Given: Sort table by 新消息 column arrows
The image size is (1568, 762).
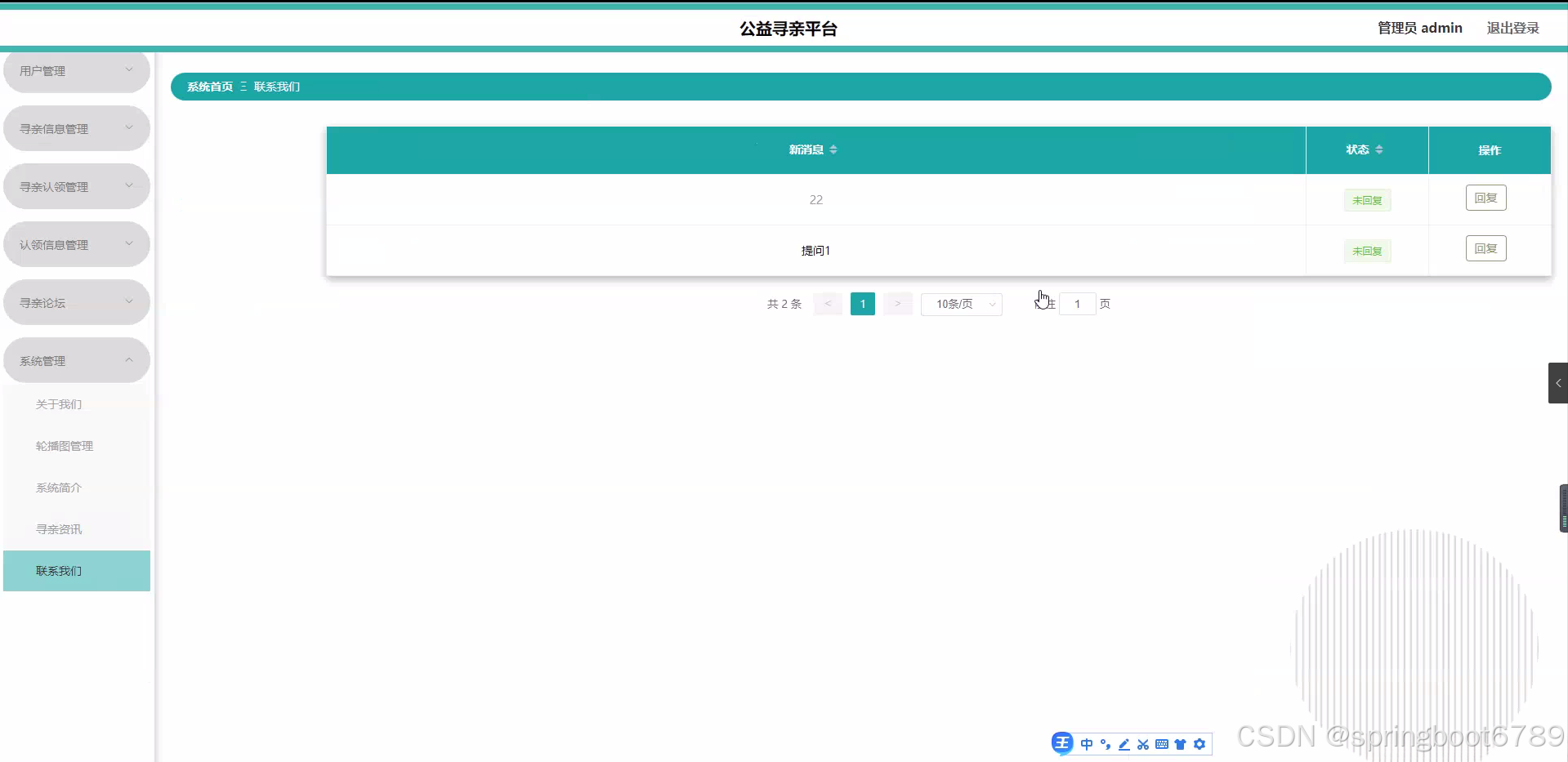Looking at the screenshot, I should click(x=833, y=149).
